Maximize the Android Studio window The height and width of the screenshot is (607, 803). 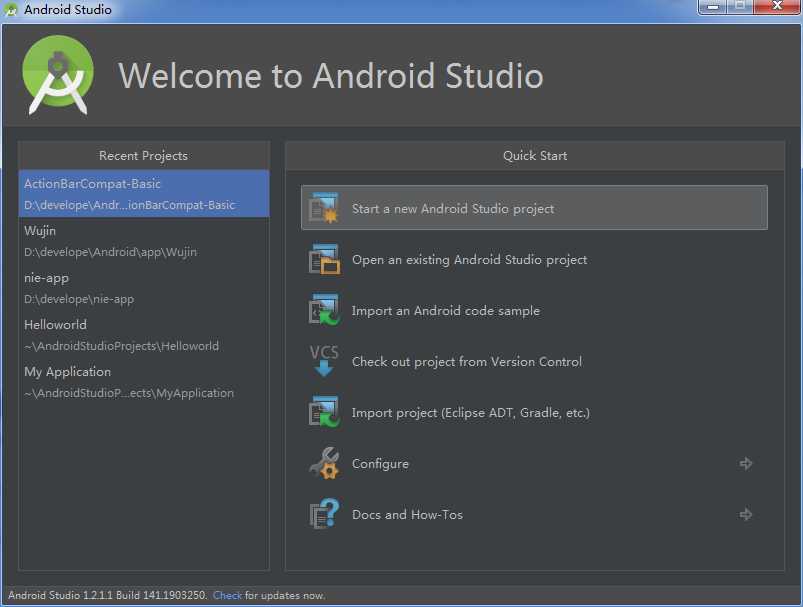[739, 7]
